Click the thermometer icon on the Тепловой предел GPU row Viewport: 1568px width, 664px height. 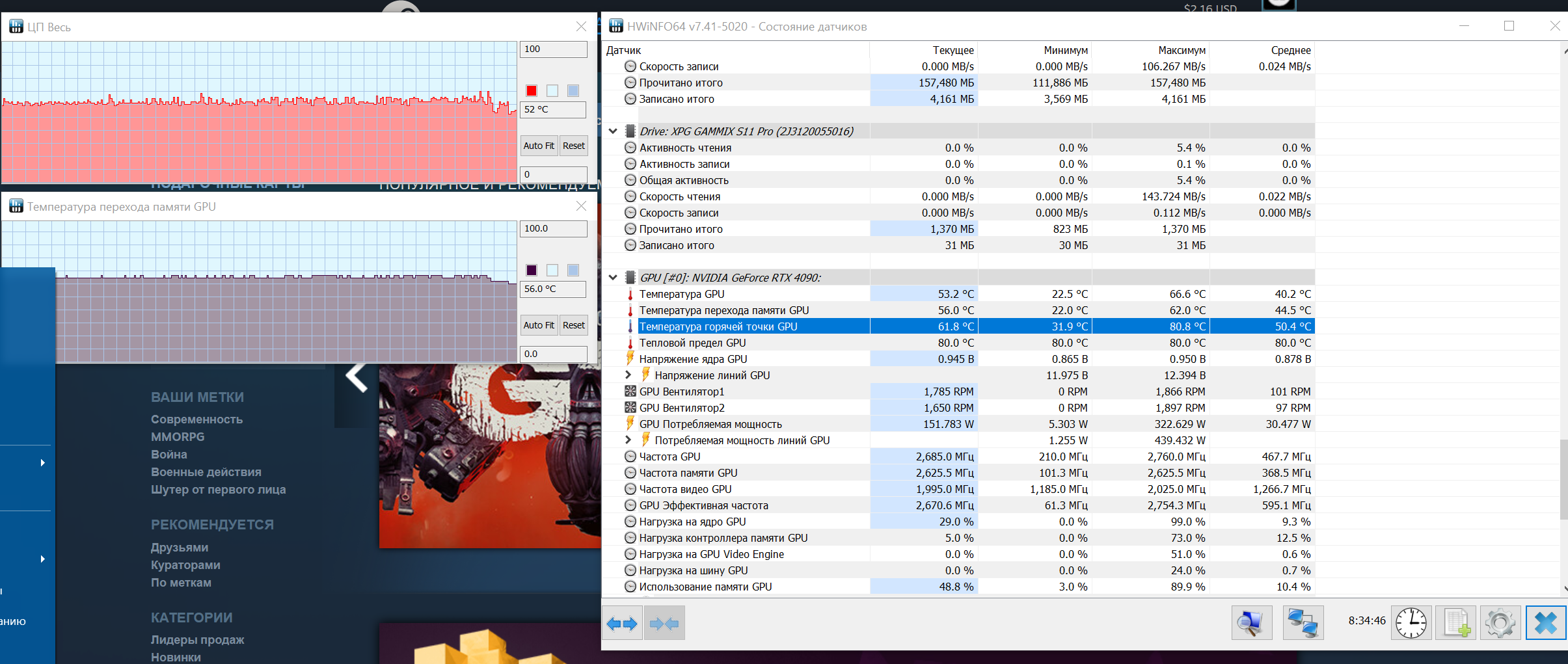[630, 343]
